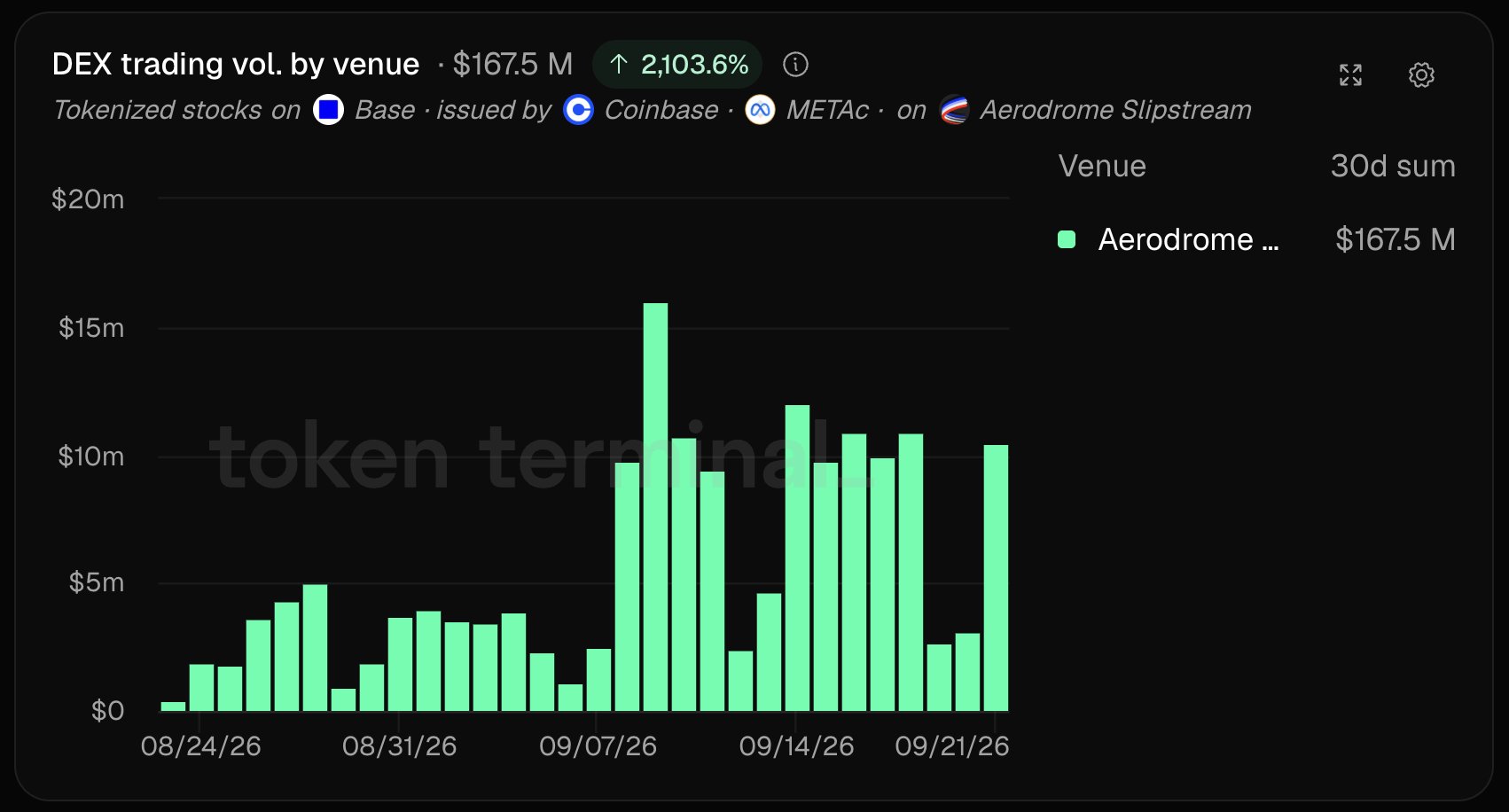The height and width of the screenshot is (812, 1509).
Task: Click the $10m y-axis label
Action: tap(90, 457)
